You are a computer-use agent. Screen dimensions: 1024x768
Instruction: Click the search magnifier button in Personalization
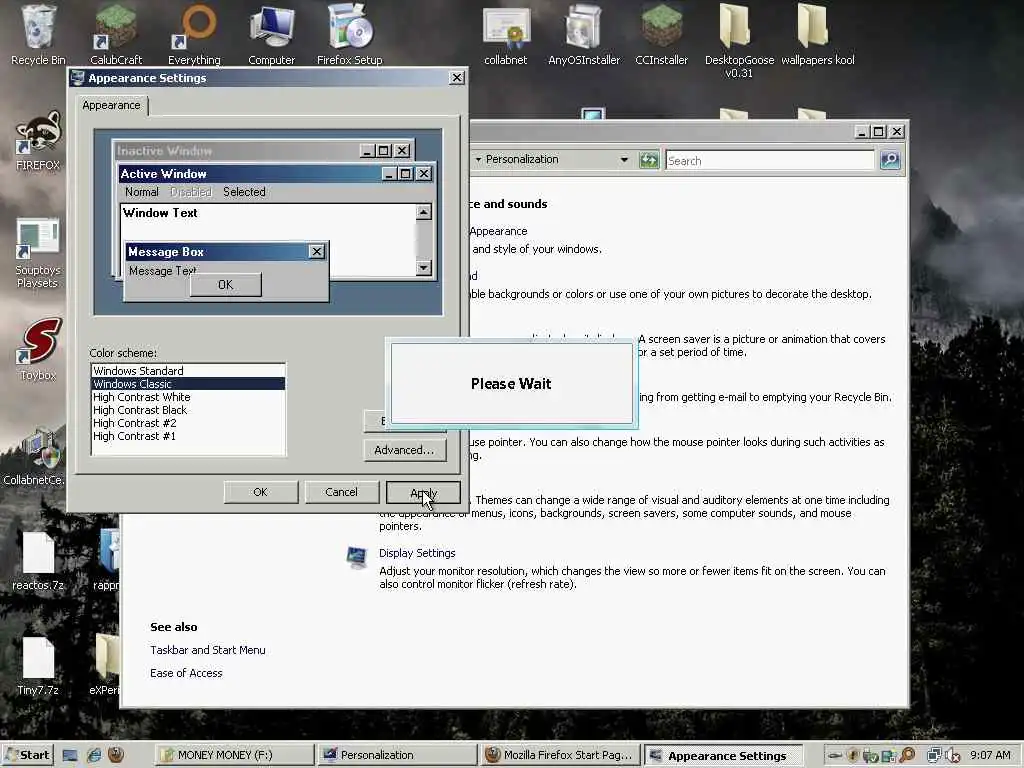click(x=889, y=160)
